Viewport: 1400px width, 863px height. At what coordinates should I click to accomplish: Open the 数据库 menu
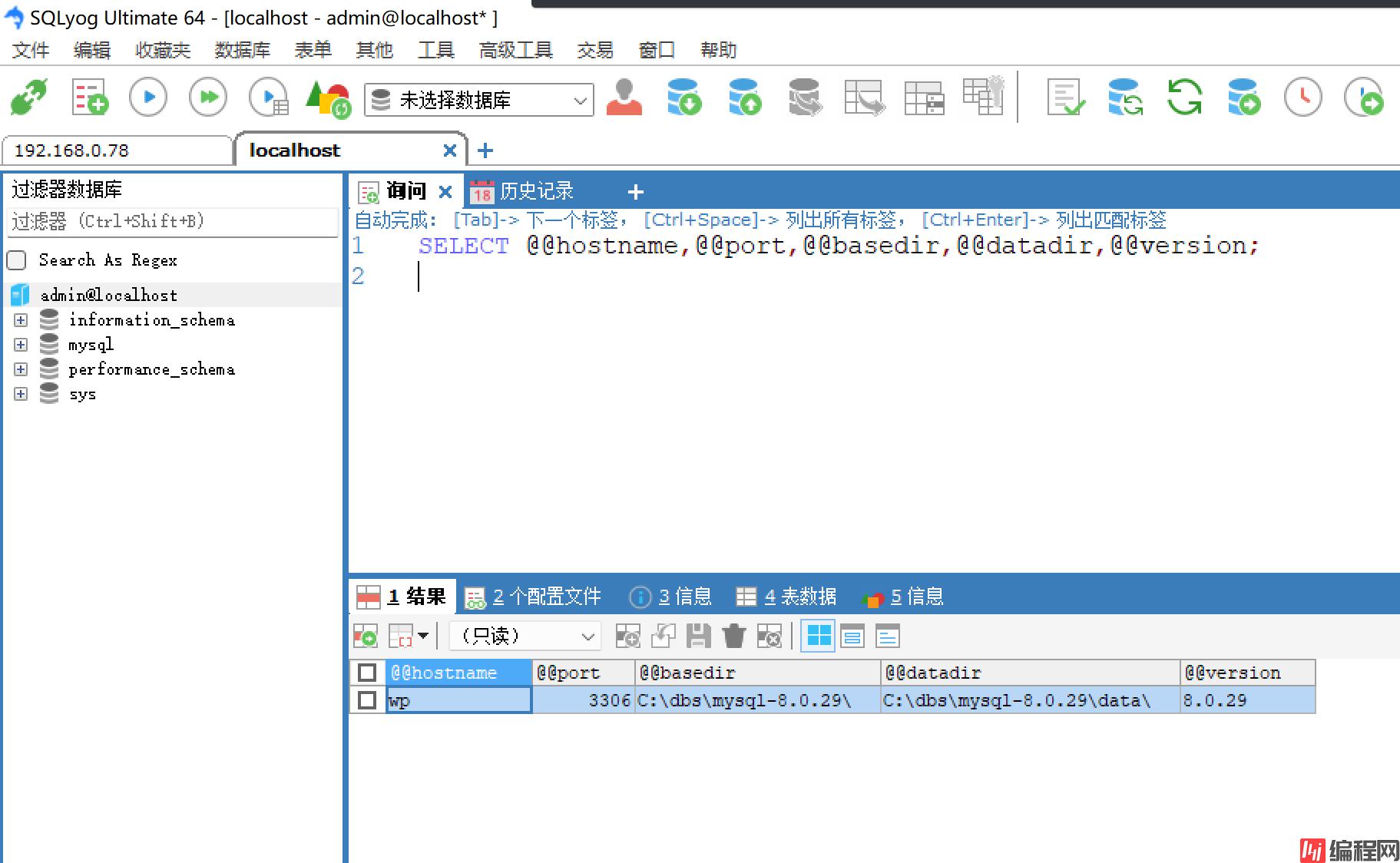coord(243,50)
